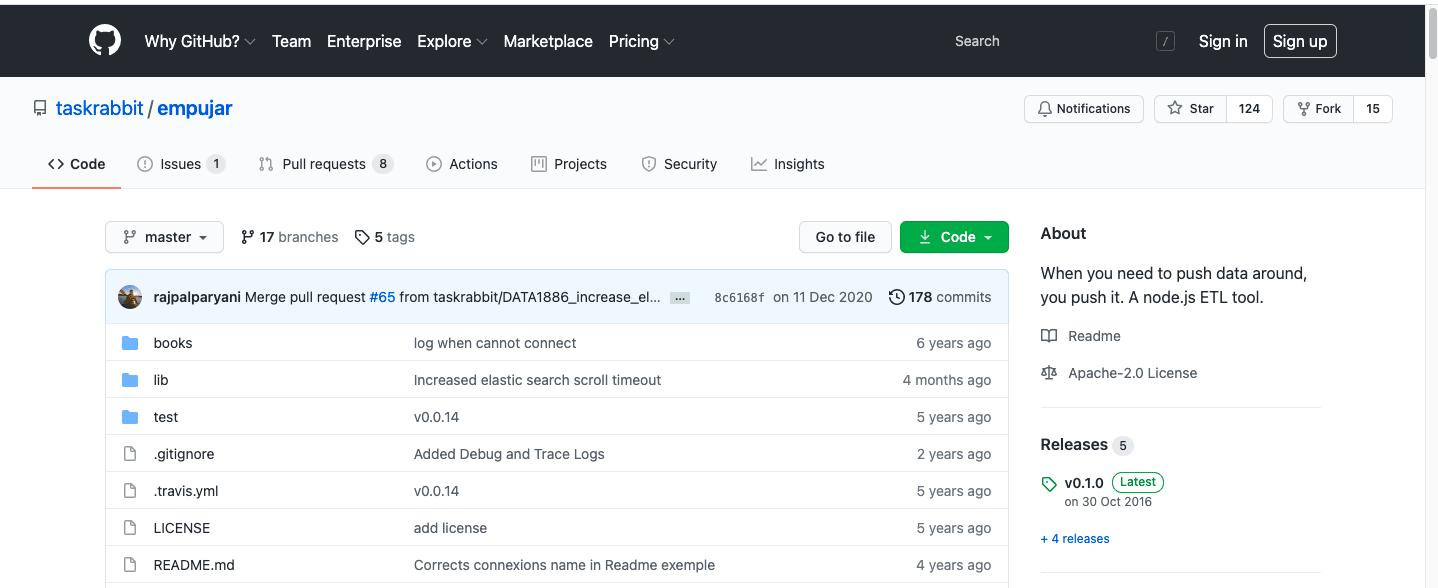Open the Explore dropdown menu
This screenshot has height=588, width=1438.
click(452, 41)
